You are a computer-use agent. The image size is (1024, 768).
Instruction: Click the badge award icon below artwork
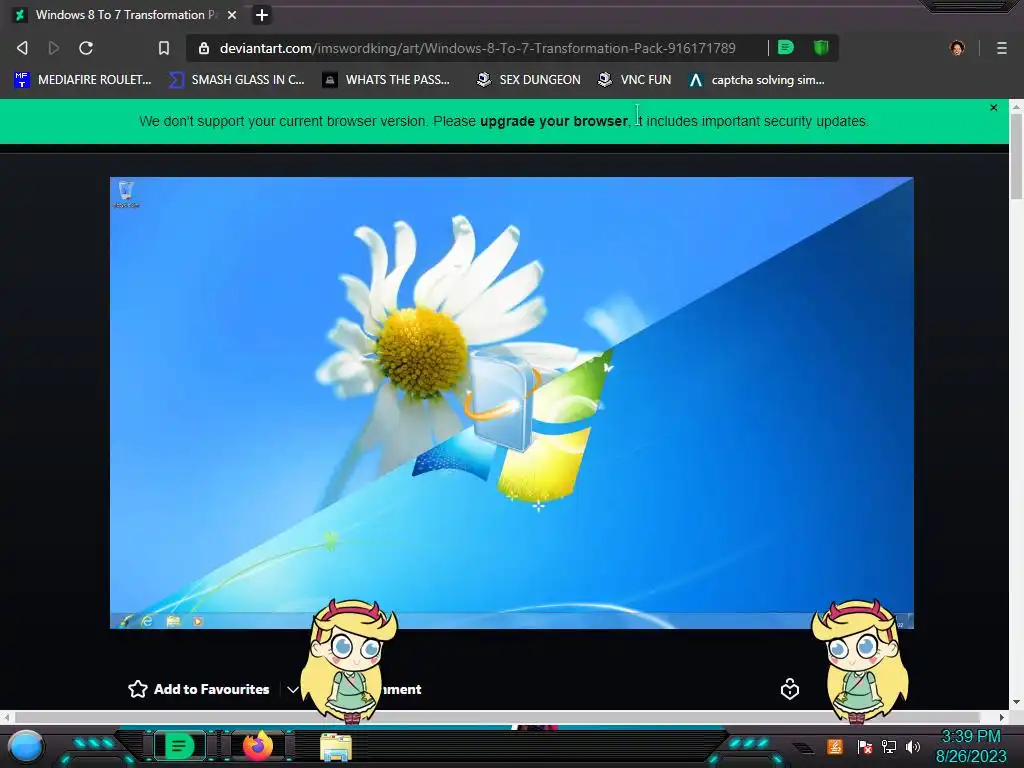click(790, 689)
